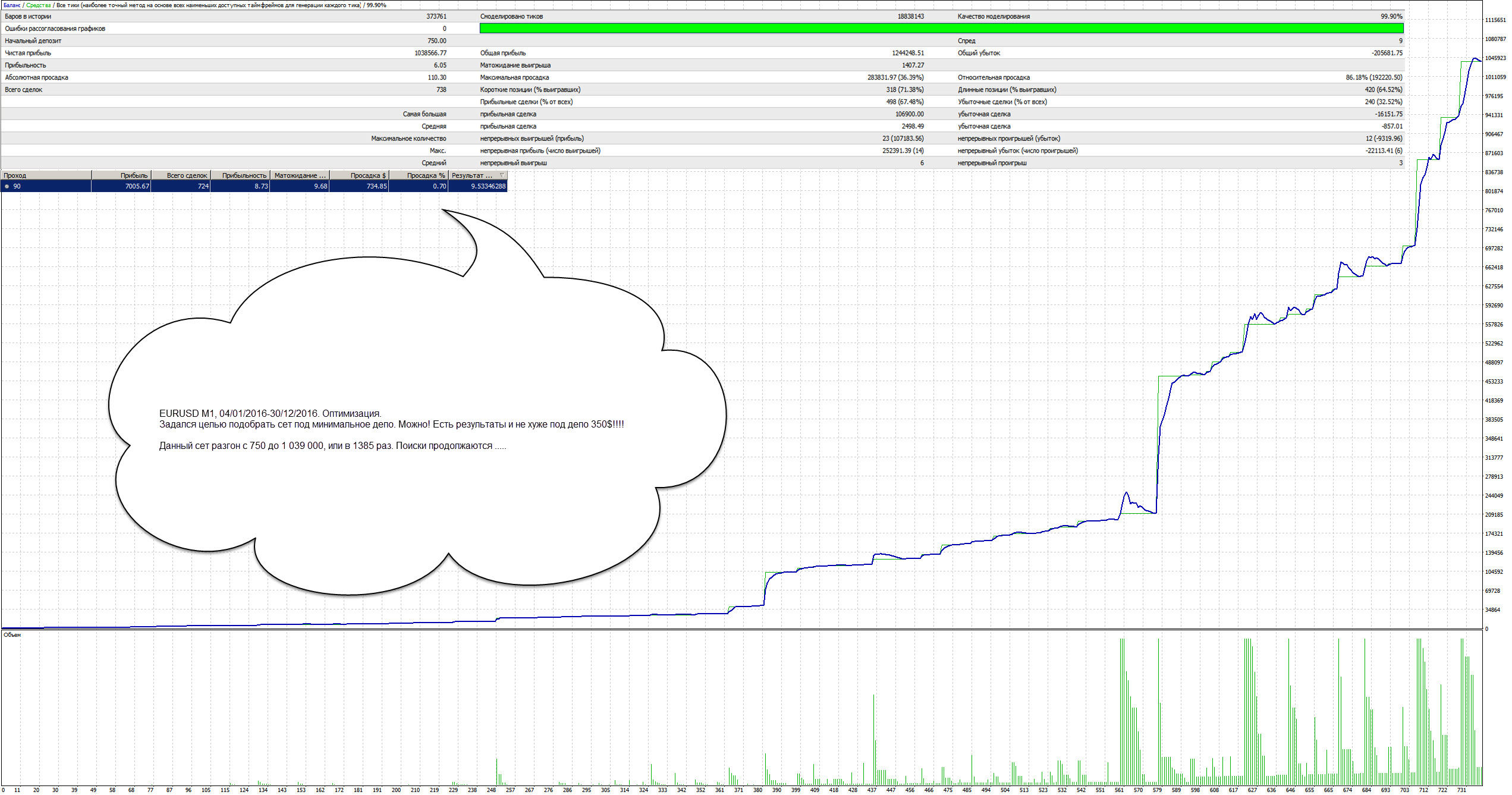Viewport: 1512px width, 795px height.
Task: Click average loss trade value -857.01
Action: 1392,126
